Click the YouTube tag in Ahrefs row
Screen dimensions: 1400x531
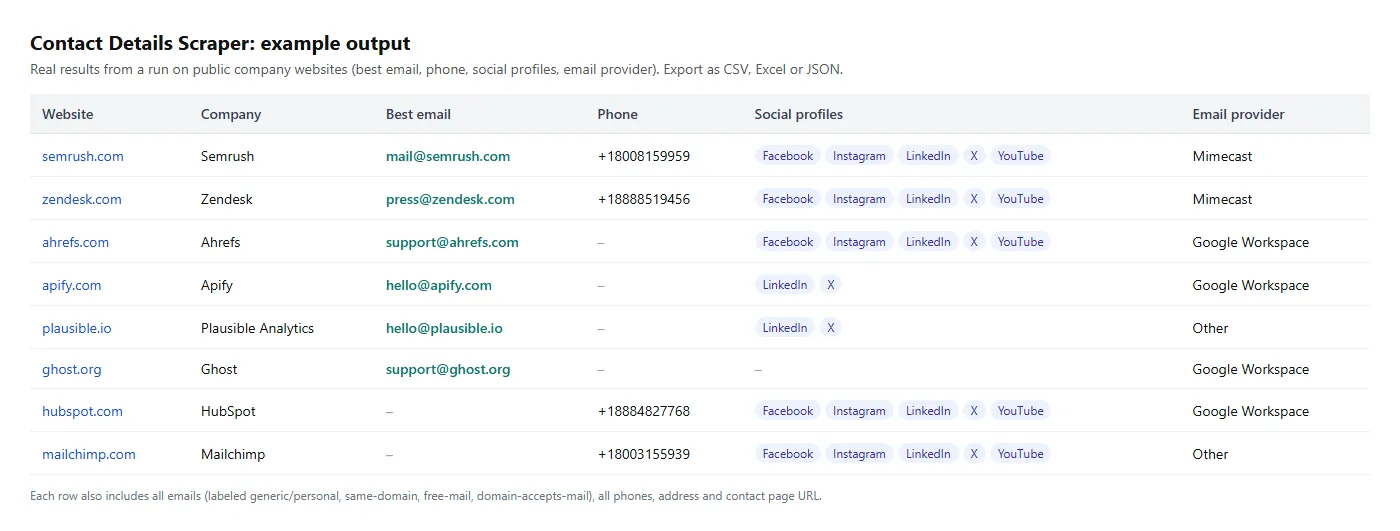[1020, 242]
